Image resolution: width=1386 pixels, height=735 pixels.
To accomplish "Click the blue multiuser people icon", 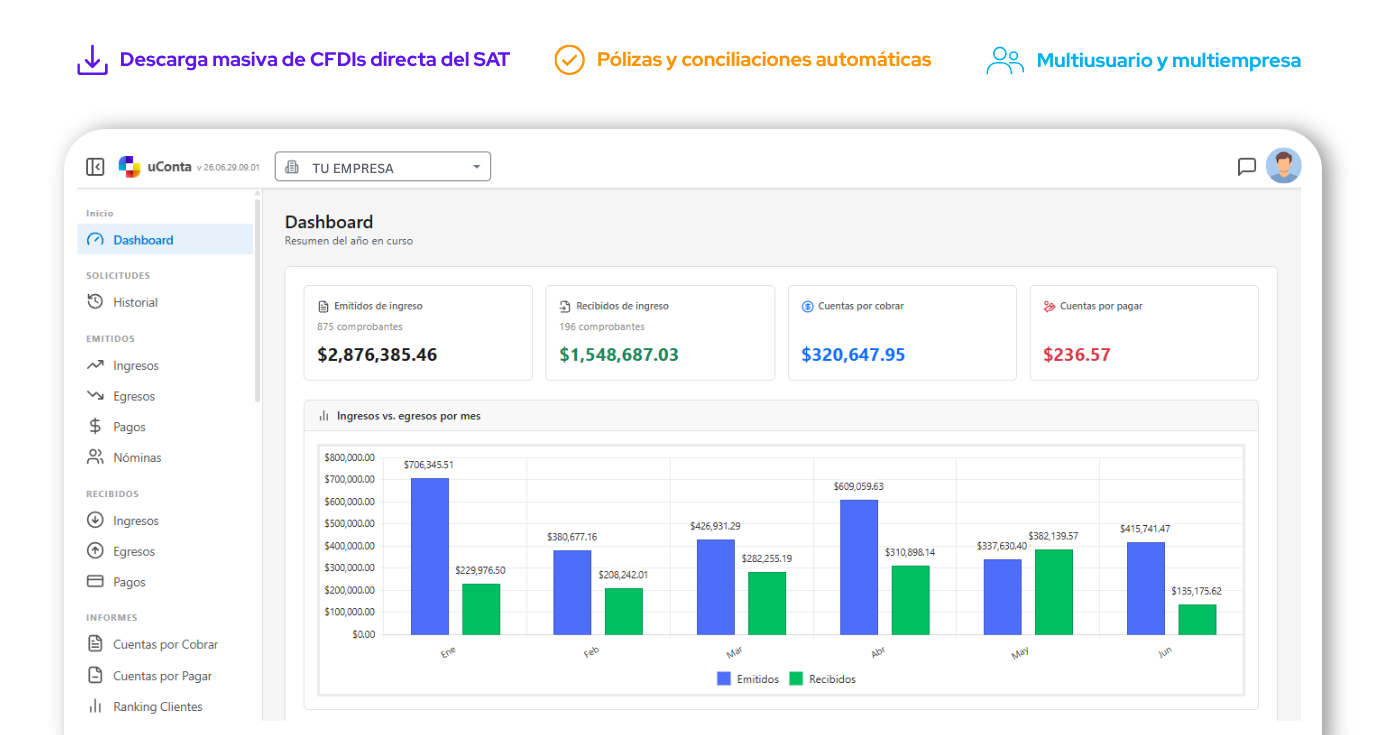I will [1005, 61].
